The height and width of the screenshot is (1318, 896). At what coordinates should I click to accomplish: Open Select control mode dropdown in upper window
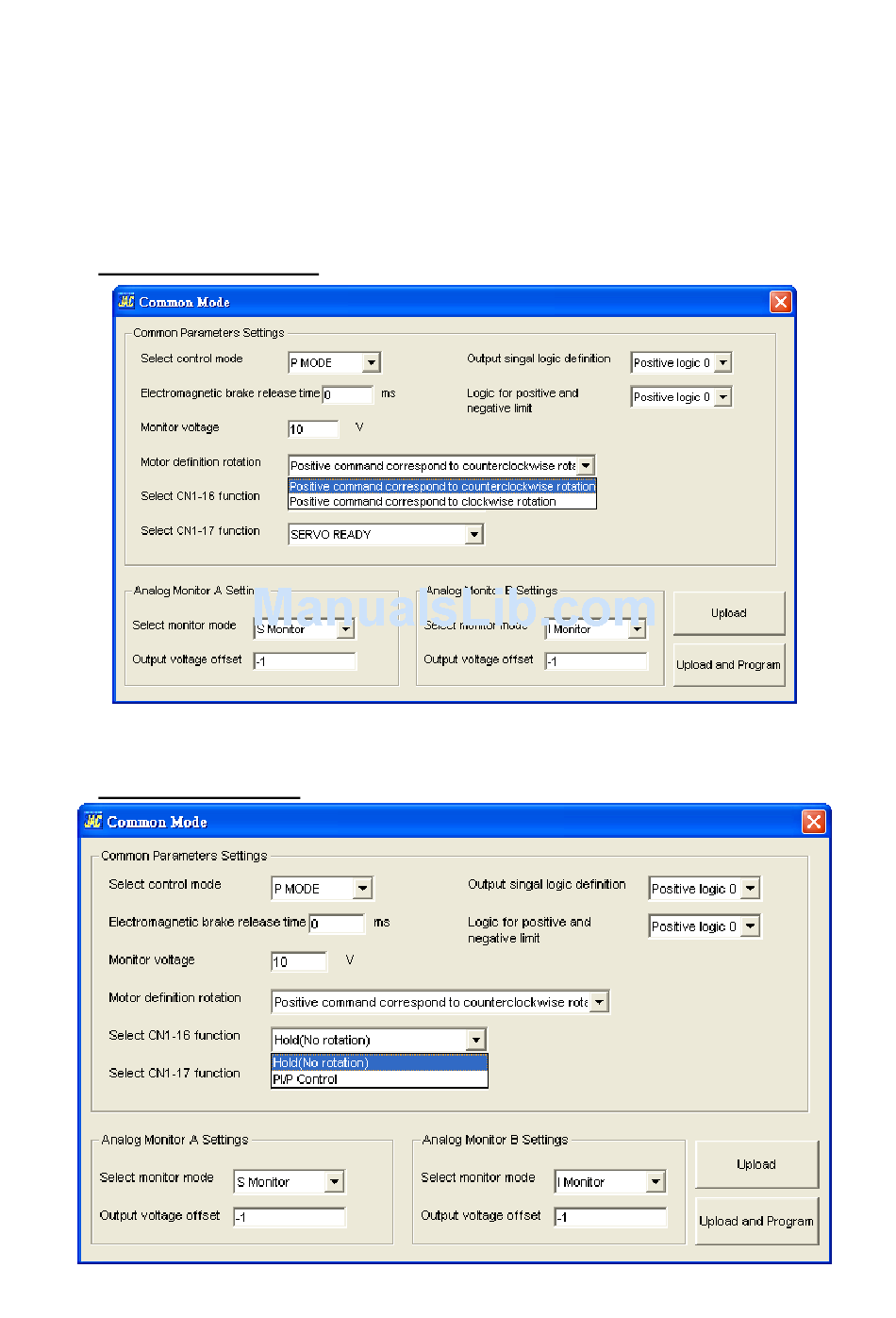click(372, 362)
